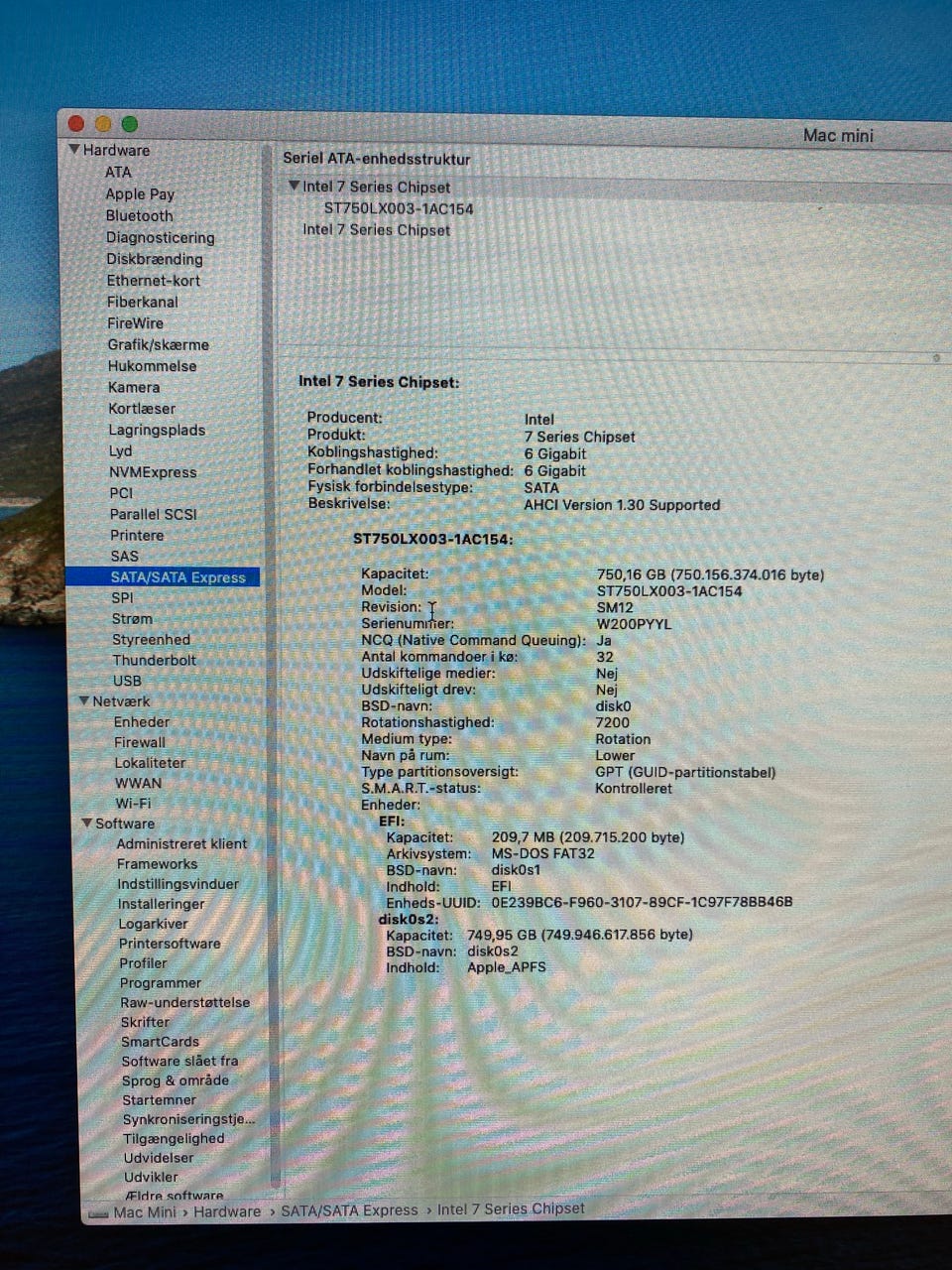This screenshot has width=952, height=1270.
Task: Select the second Intel 7 Series Chipset row
Action: point(377,230)
